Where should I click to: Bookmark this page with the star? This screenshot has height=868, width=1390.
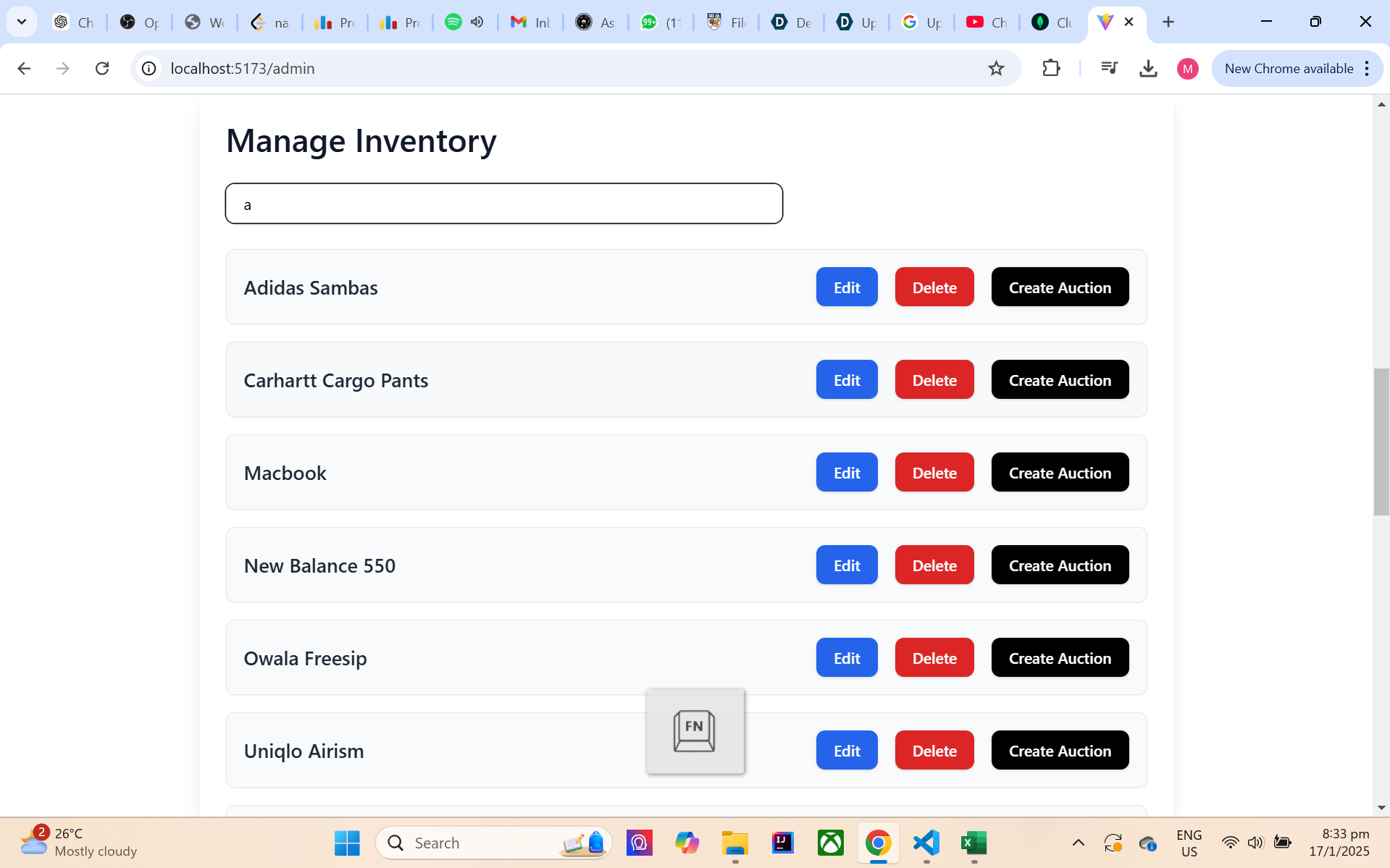click(996, 68)
